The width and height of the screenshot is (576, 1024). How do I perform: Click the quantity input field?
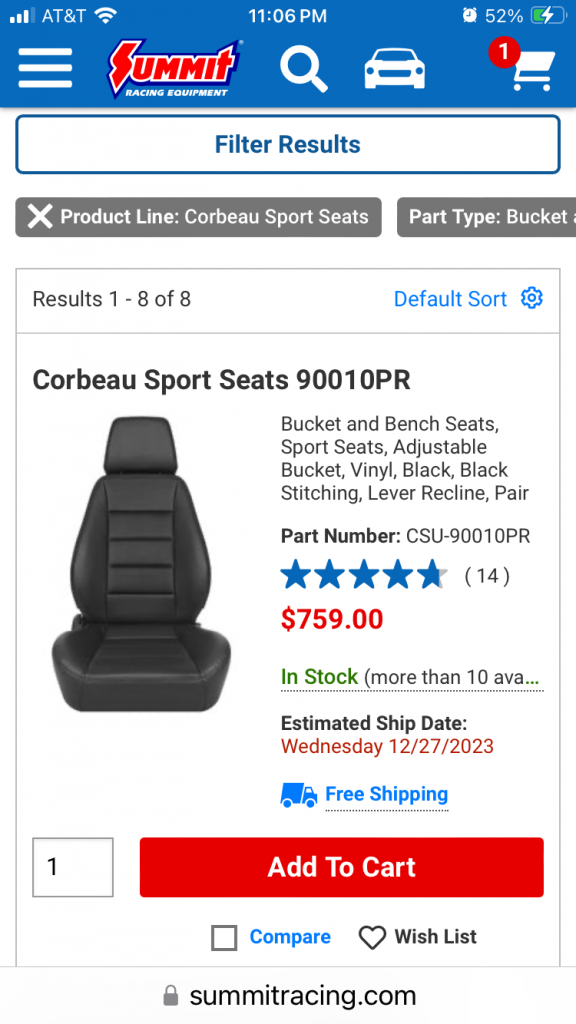(73, 867)
